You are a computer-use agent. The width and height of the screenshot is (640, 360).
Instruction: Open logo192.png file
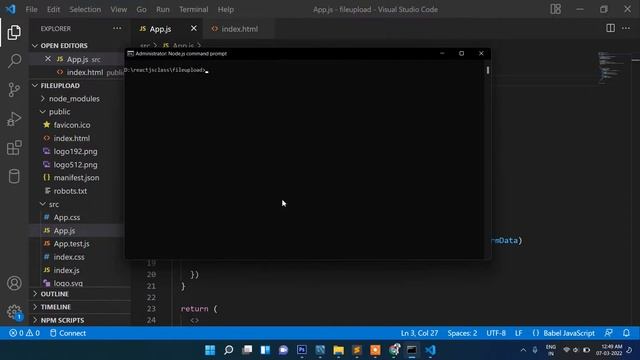pyautogui.click(x=76, y=151)
